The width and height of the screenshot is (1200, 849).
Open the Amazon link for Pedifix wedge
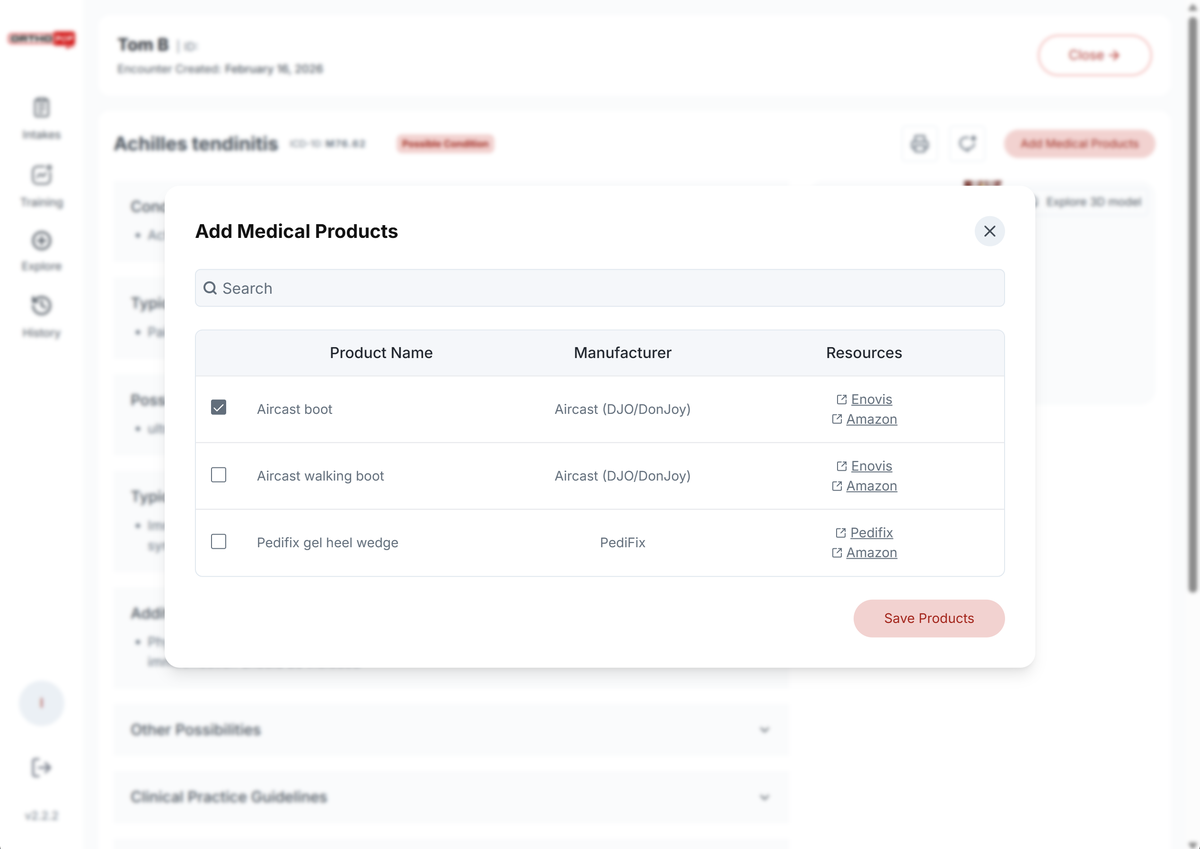[870, 552]
